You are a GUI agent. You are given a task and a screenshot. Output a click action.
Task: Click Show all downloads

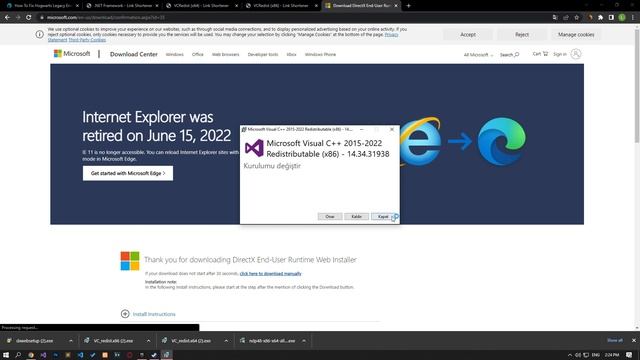click(615, 340)
